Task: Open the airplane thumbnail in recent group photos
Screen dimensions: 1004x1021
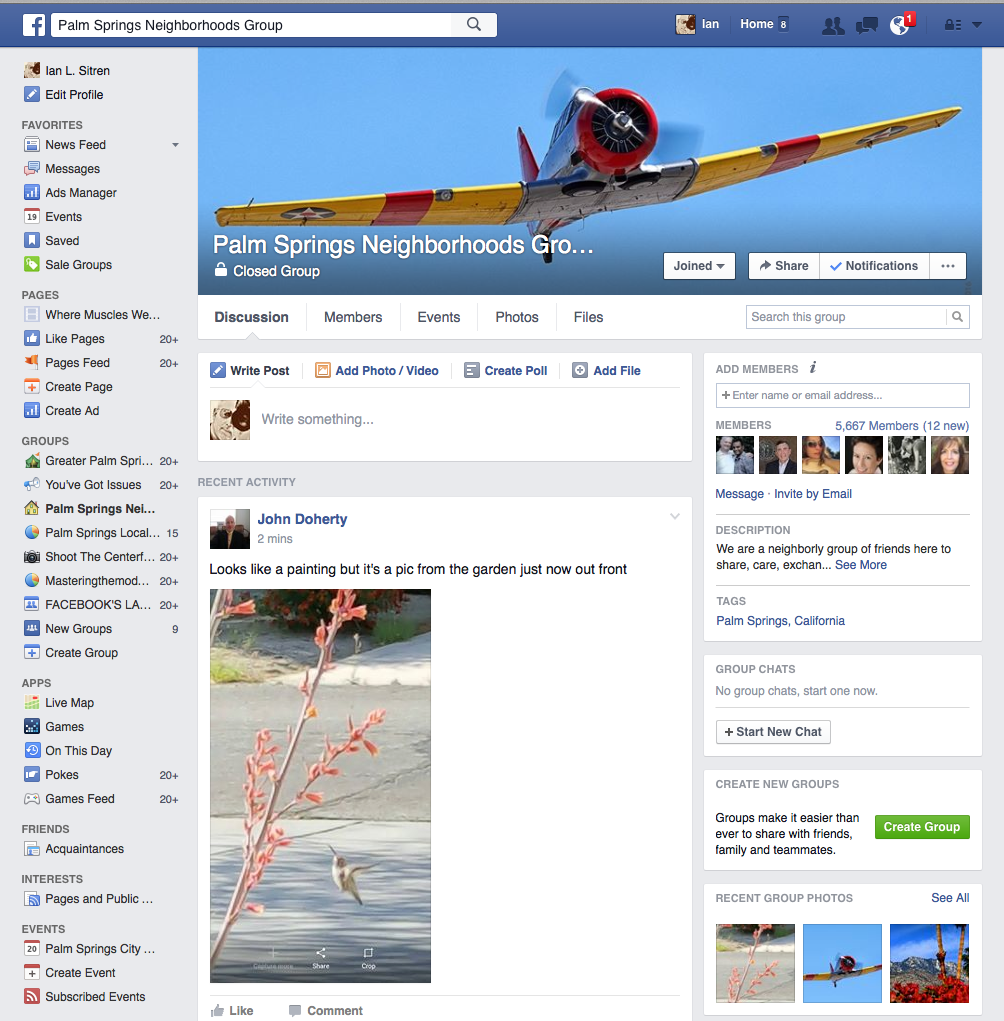Action: tap(842, 963)
